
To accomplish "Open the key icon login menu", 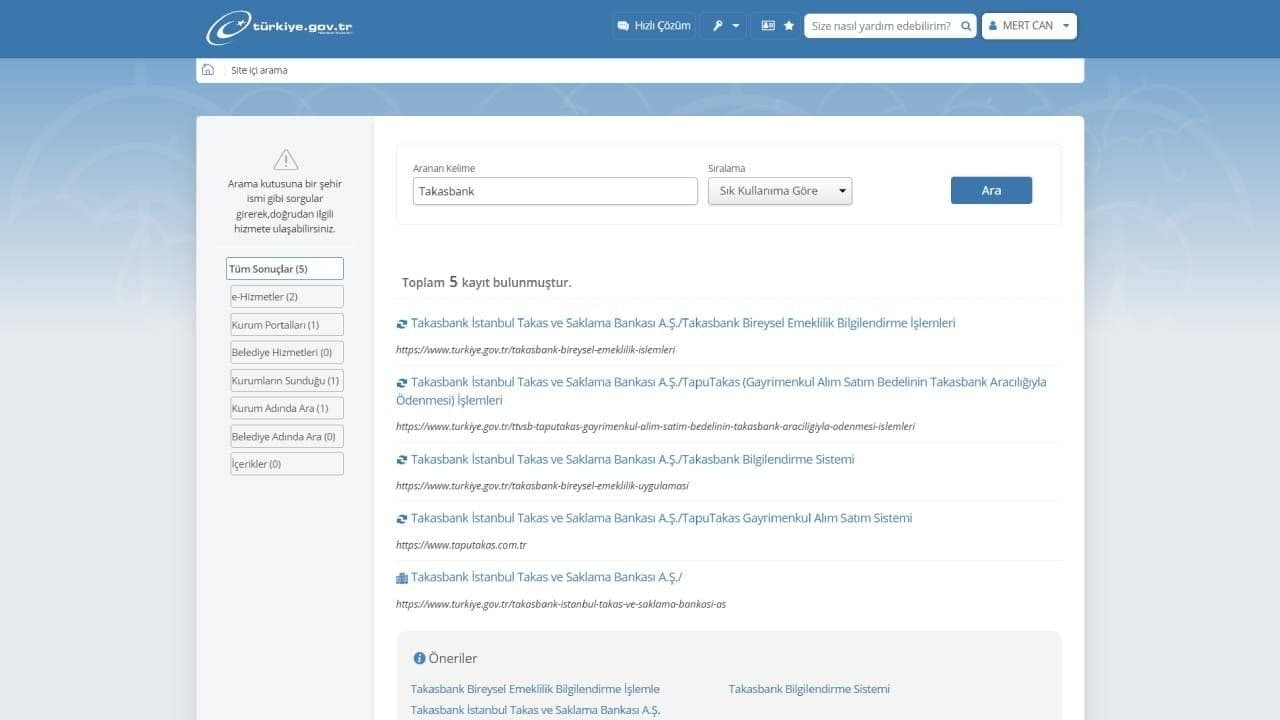I will pyautogui.click(x=726, y=26).
